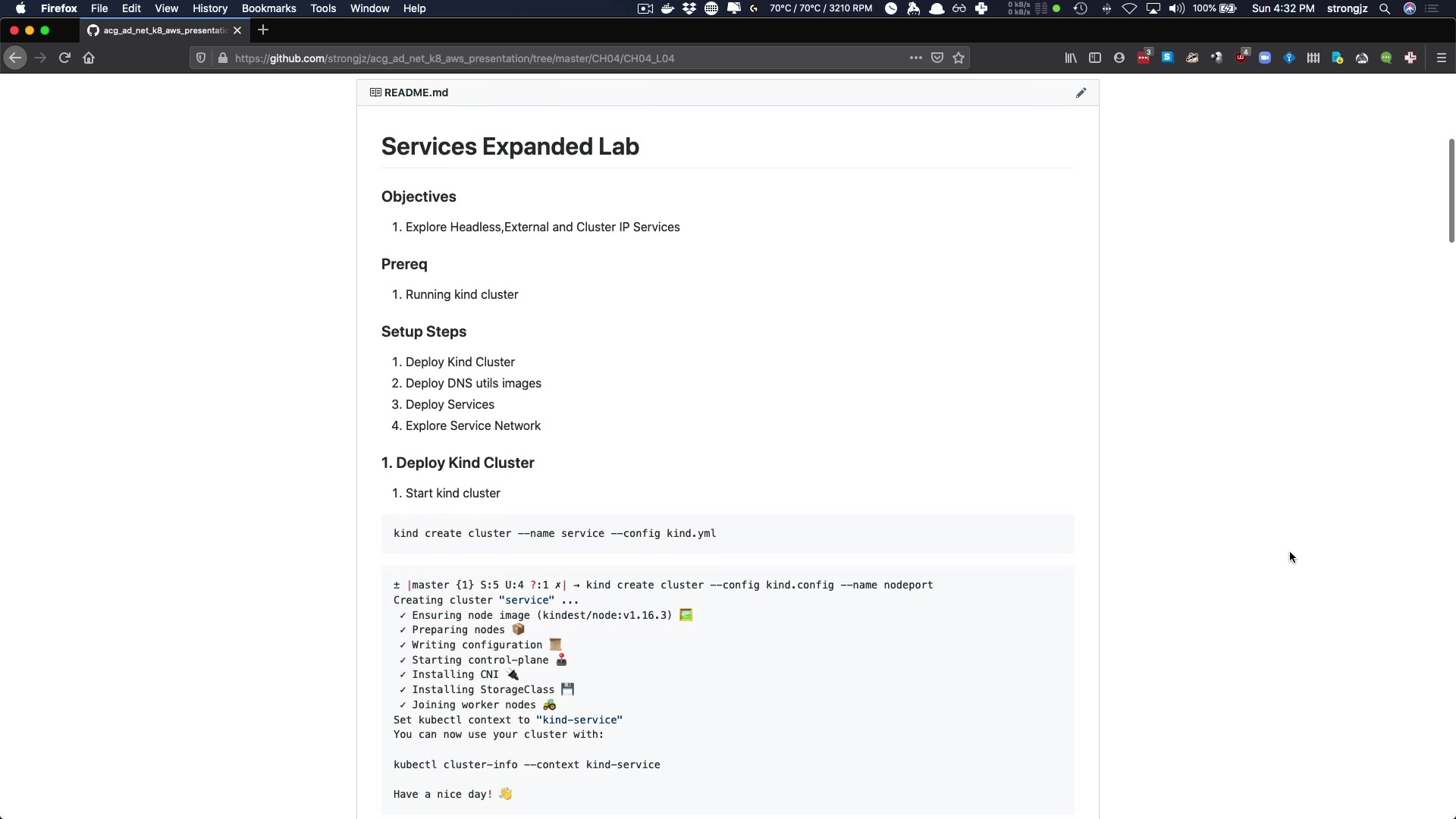Click the page vertical scrollbar thumb
Image resolution: width=1456 pixels, height=819 pixels.
click(x=1451, y=190)
